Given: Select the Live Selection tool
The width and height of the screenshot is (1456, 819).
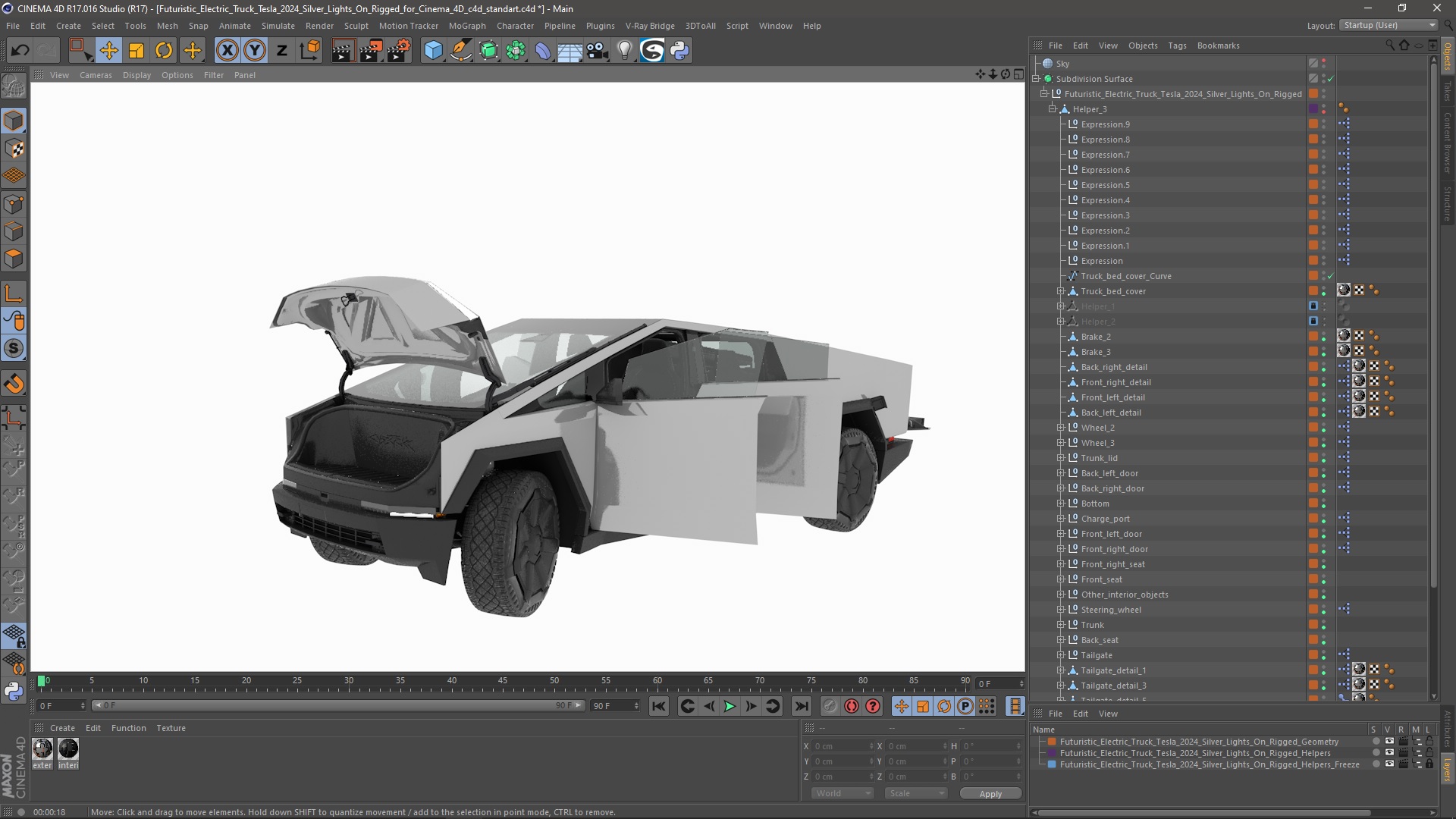Looking at the screenshot, I should point(80,50).
